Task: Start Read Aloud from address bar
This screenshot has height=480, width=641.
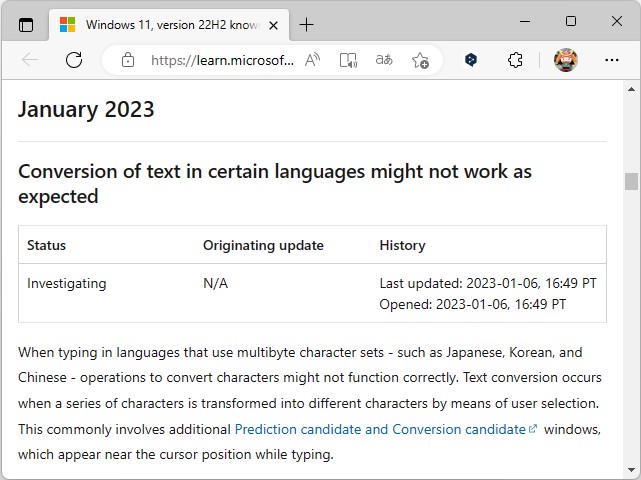Action: 313,60
